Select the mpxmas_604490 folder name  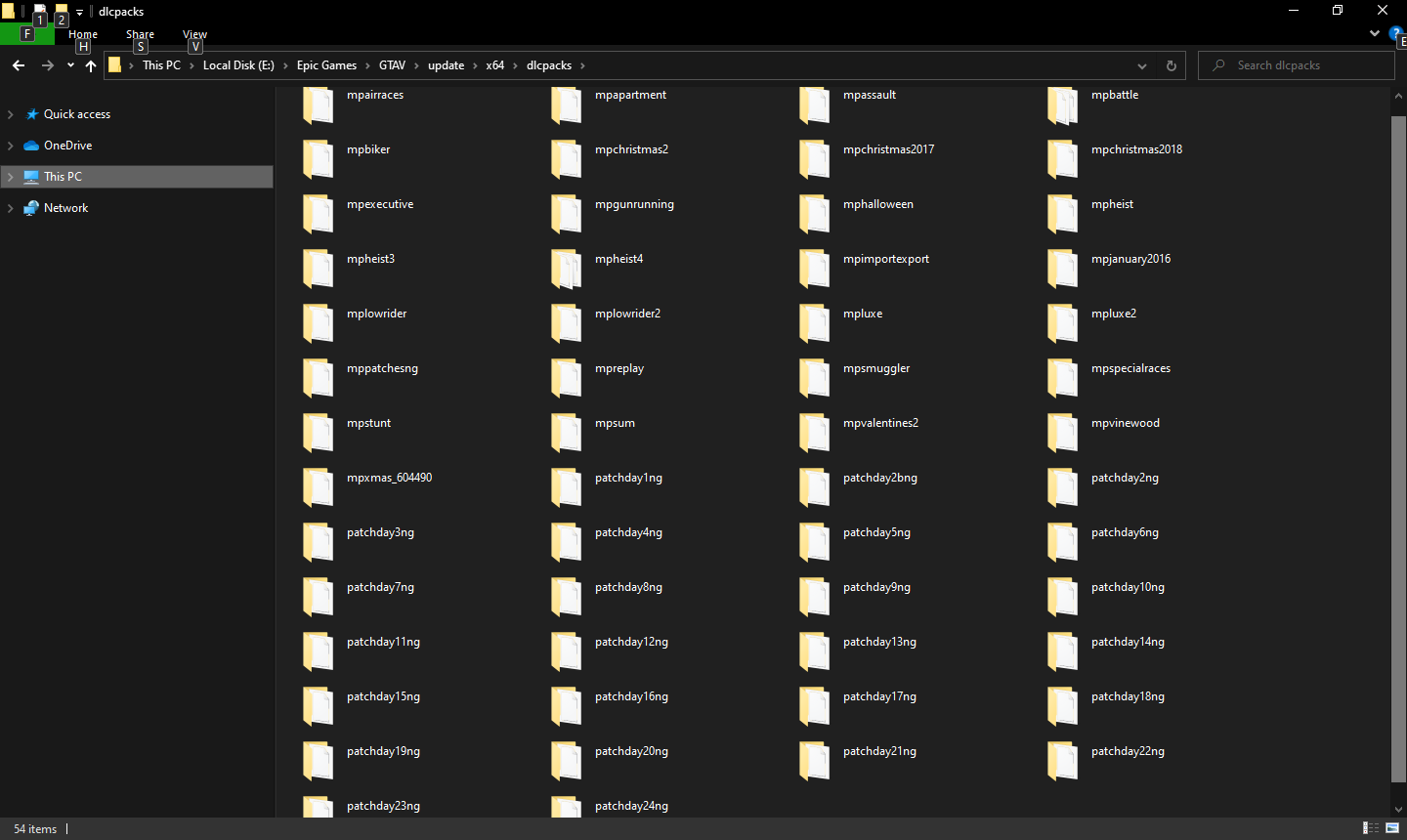pyautogui.click(x=389, y=478)
